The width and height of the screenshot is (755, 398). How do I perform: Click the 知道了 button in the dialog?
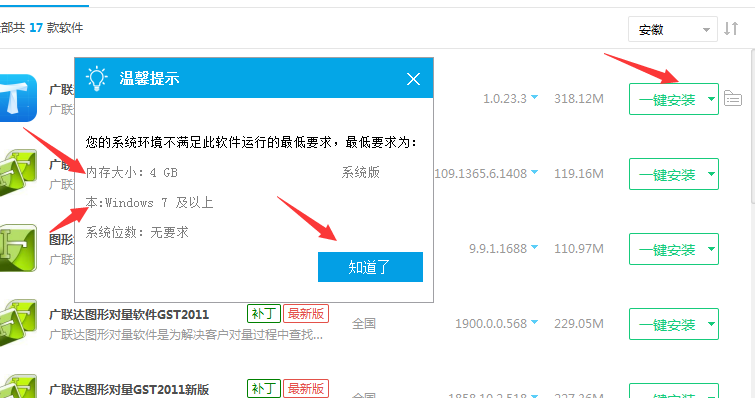click(x=370, y=267)
